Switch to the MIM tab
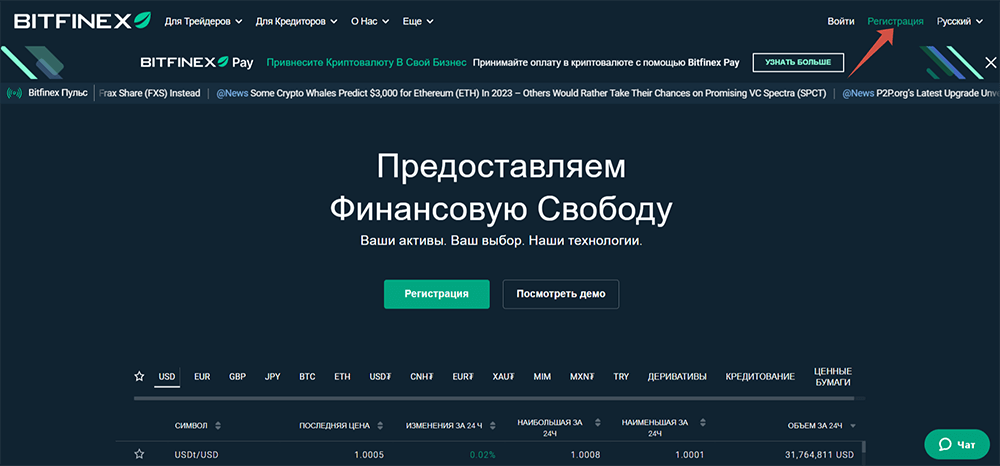The width and height of the screenshot is (1000, 466). tap(542, 377)
